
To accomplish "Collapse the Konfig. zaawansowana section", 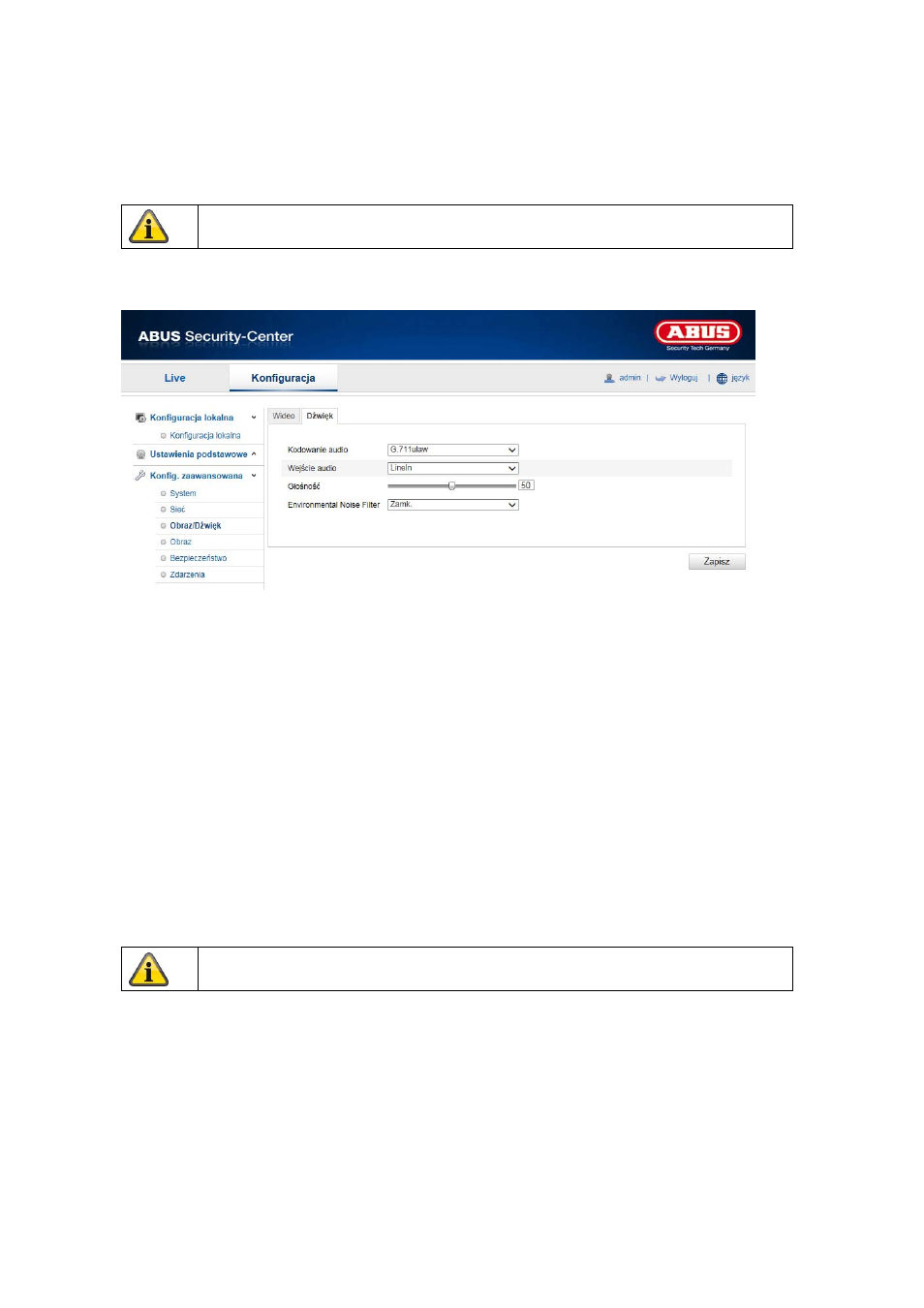I will point(254,476).
